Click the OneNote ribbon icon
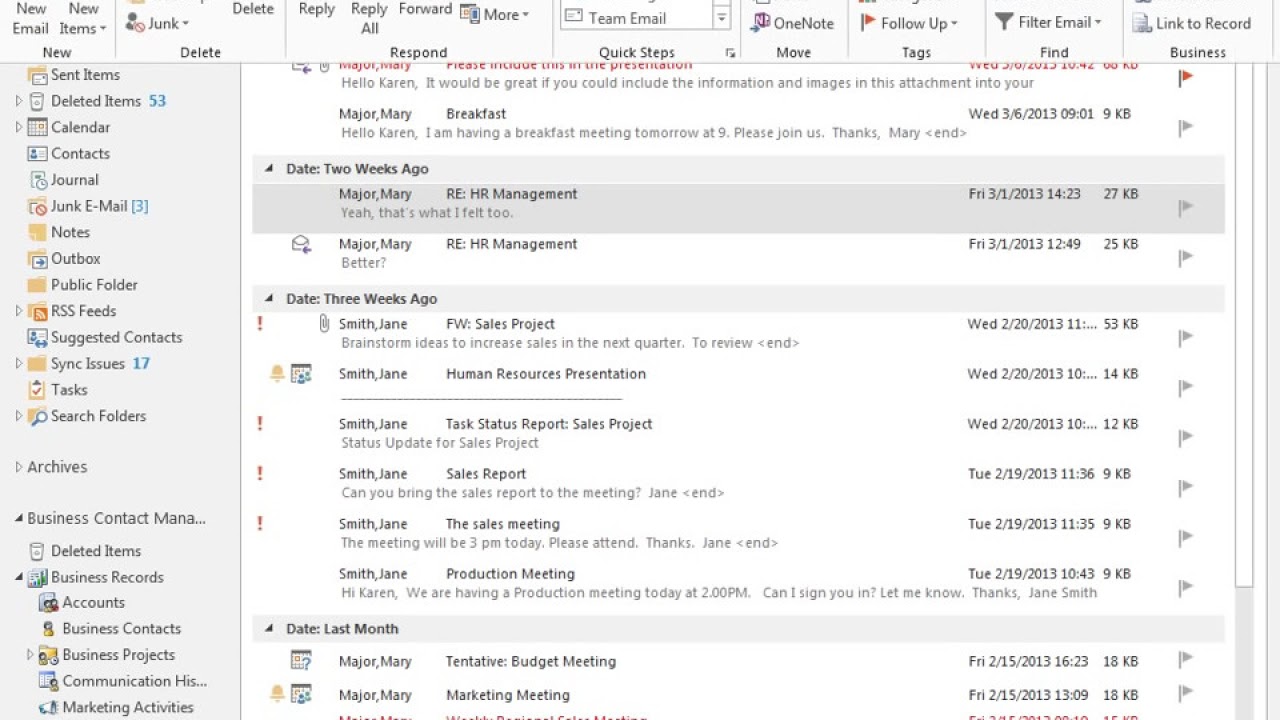This screenshot has width=1280, height=720. pyautogui.click(x=760, y=23)
